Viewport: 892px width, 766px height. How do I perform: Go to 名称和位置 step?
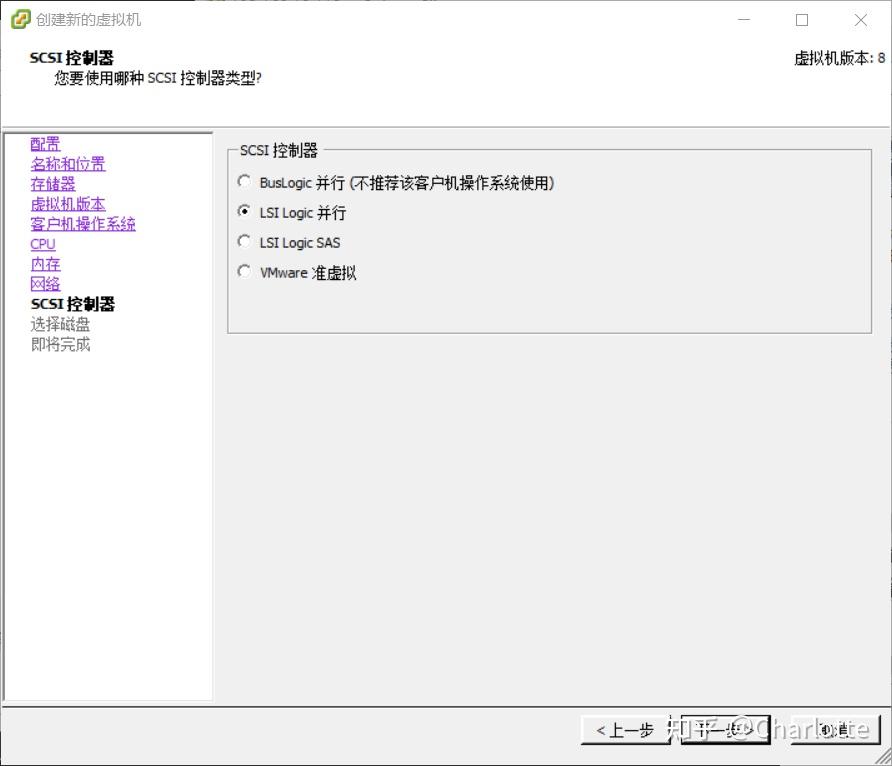68,163
